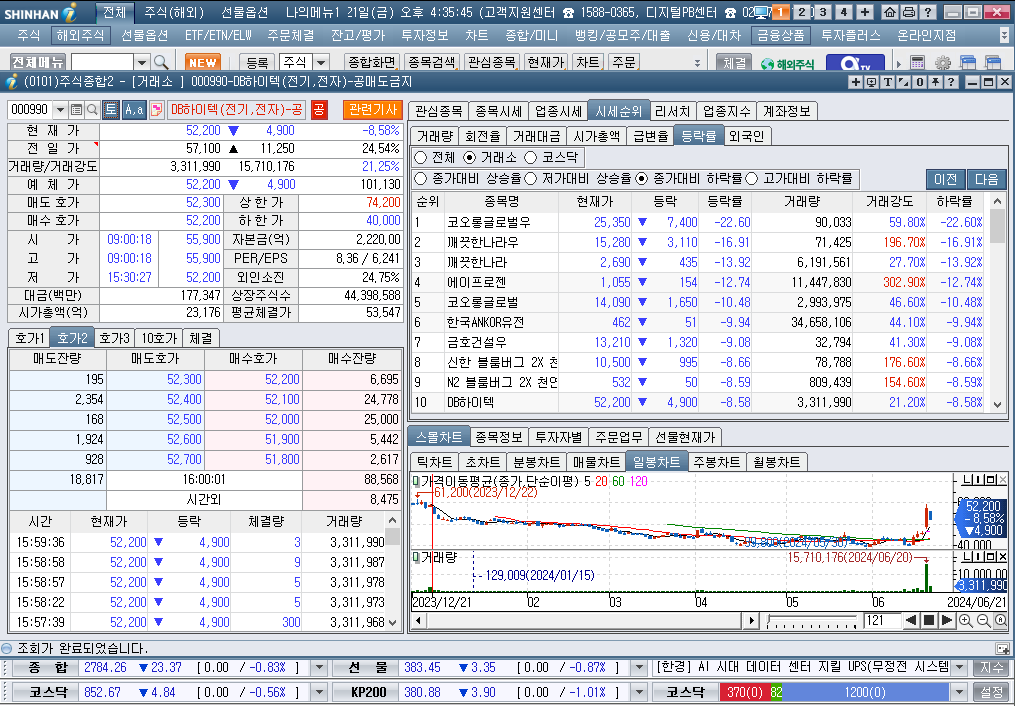Expand the KP200 row dropdown
The height and width of the screenshot is (706, 1015).
point(639,692)
